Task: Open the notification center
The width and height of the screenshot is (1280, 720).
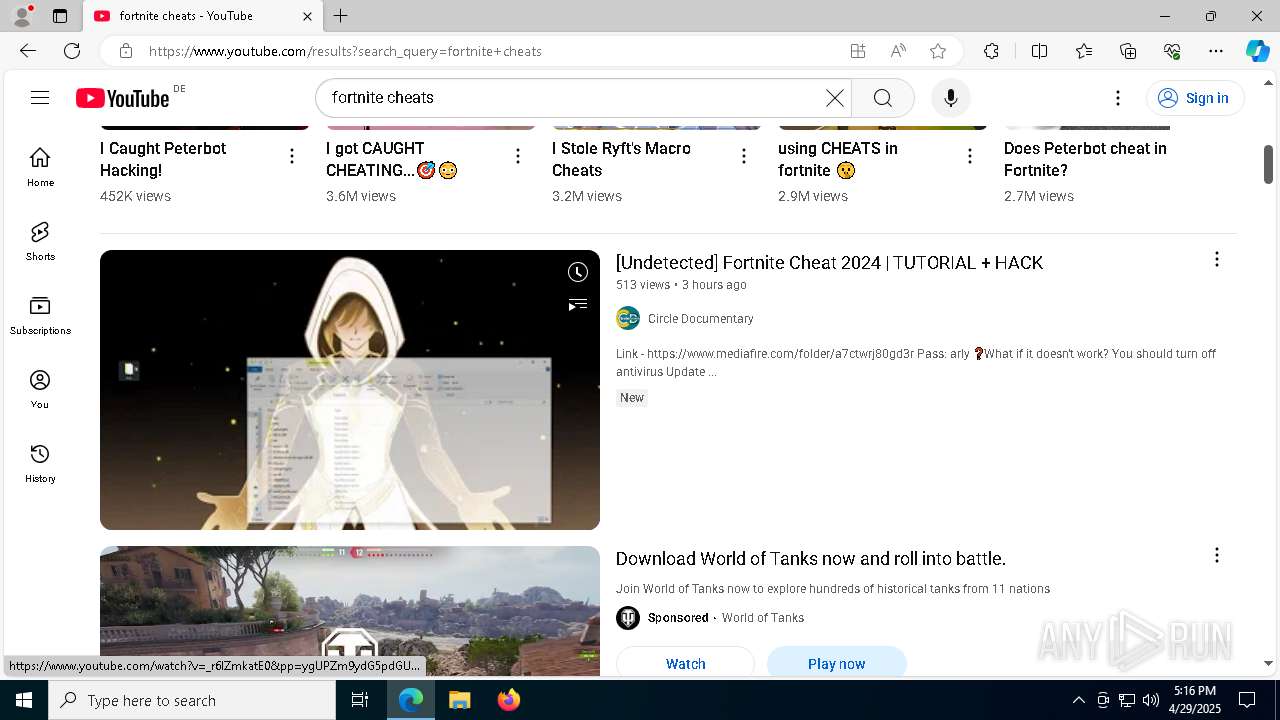Action: (x=1247, y=700)
